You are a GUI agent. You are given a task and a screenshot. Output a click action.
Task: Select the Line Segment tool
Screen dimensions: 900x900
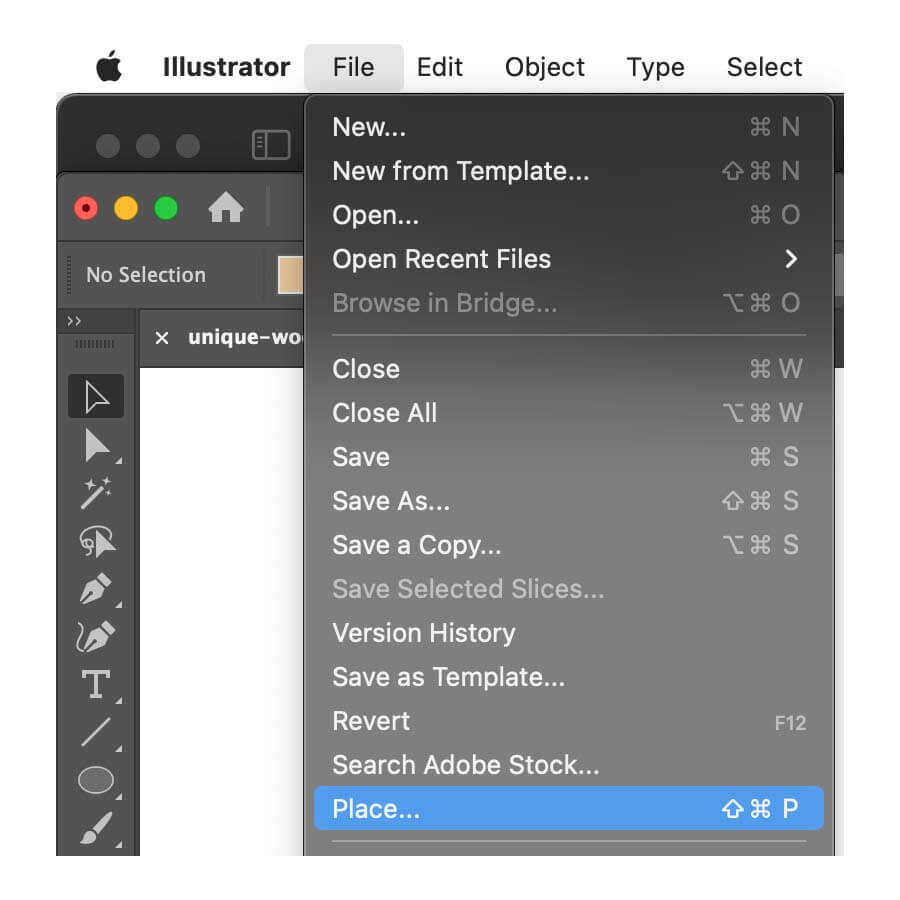(96, 732)
